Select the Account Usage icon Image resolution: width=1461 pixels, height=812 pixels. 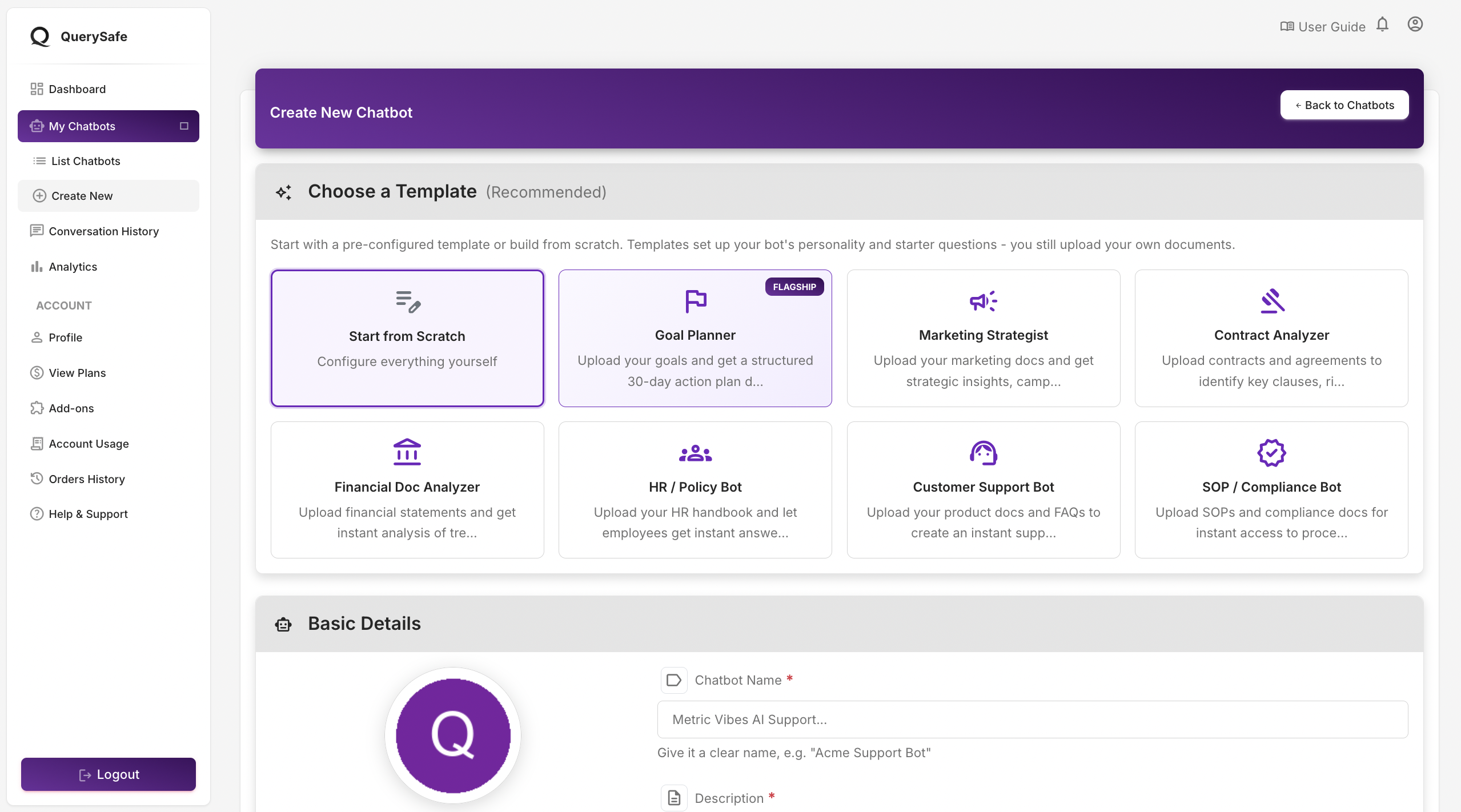point(37,443)
